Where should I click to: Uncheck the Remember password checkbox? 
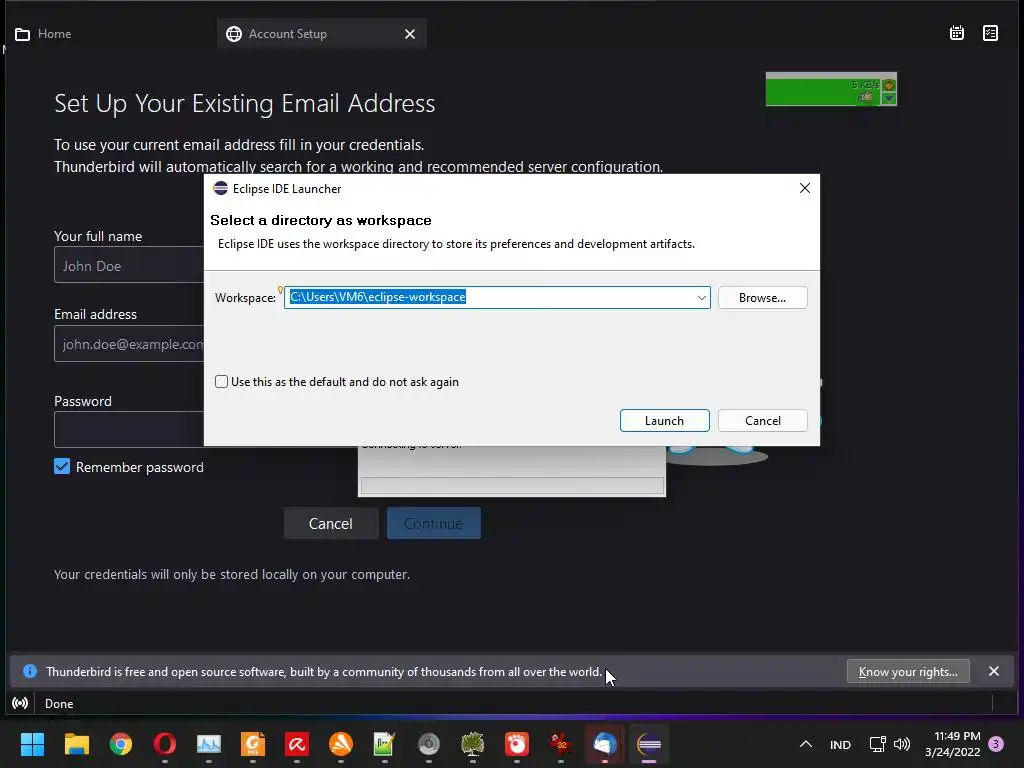62,466
